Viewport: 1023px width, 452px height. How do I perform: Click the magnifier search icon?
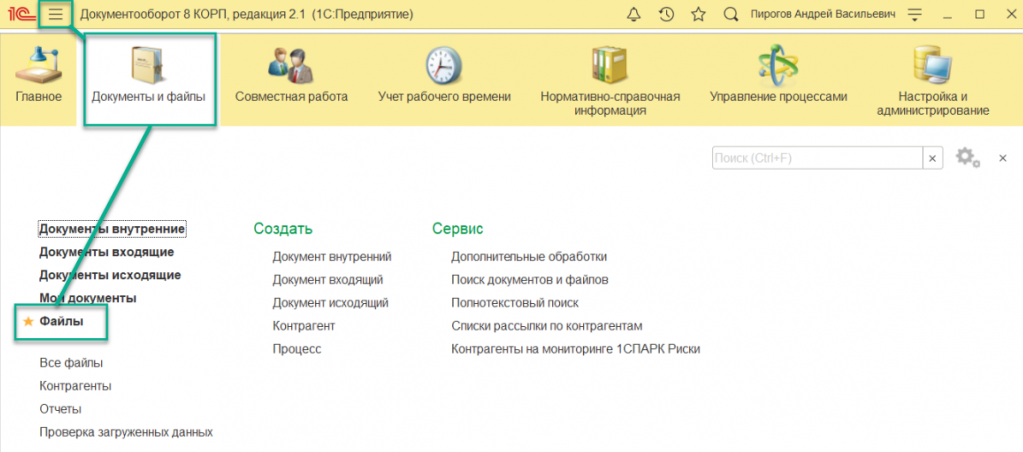731,15
